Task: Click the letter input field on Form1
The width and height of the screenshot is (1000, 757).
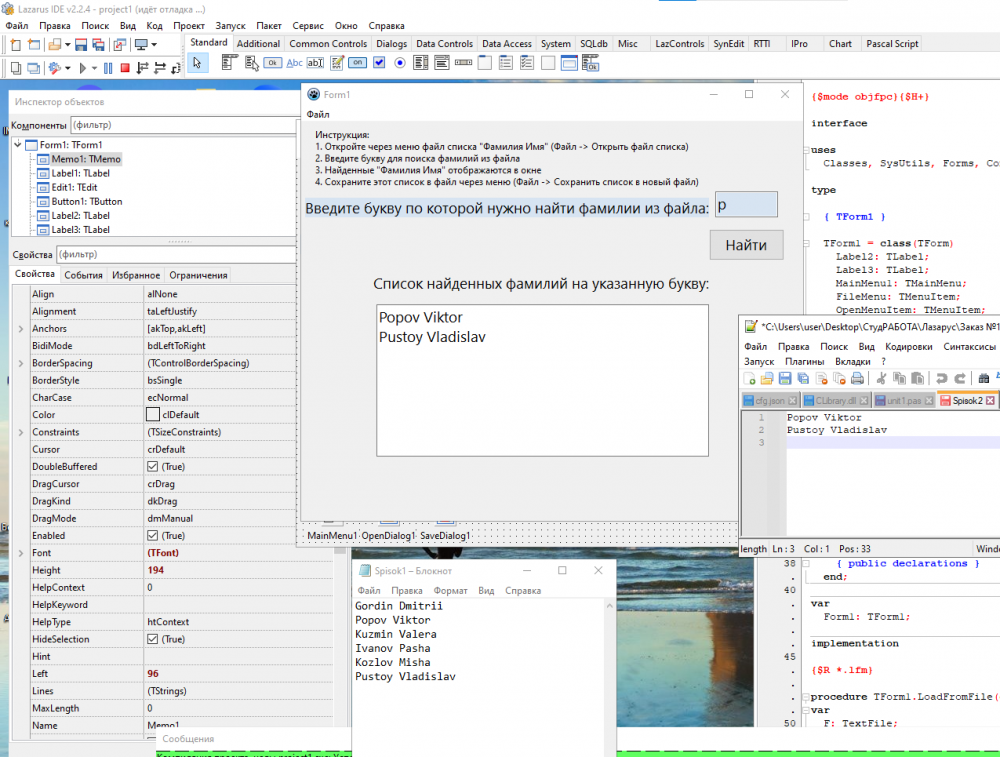Action: pos(746,205)
